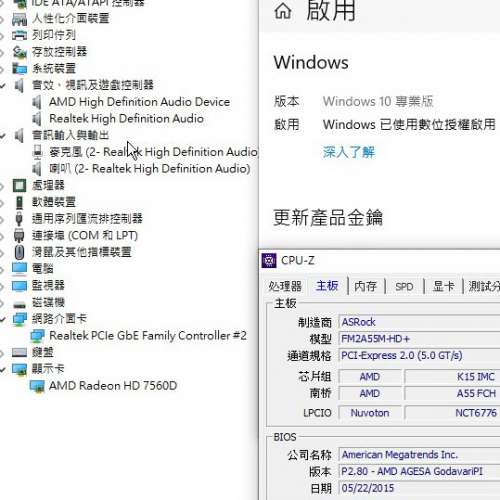Screen dimensions: 500x500
Task: Click the speaker icon beside 音效、視訊及遊戲控制器
Action: [x=19, y=85]
